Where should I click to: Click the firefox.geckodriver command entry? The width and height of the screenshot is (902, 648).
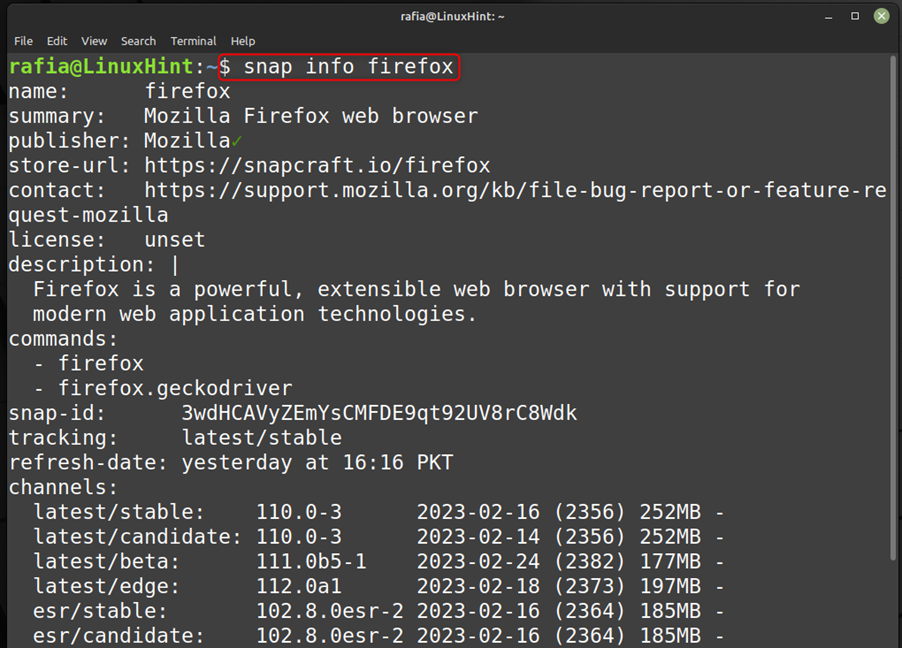click(175, 388)
